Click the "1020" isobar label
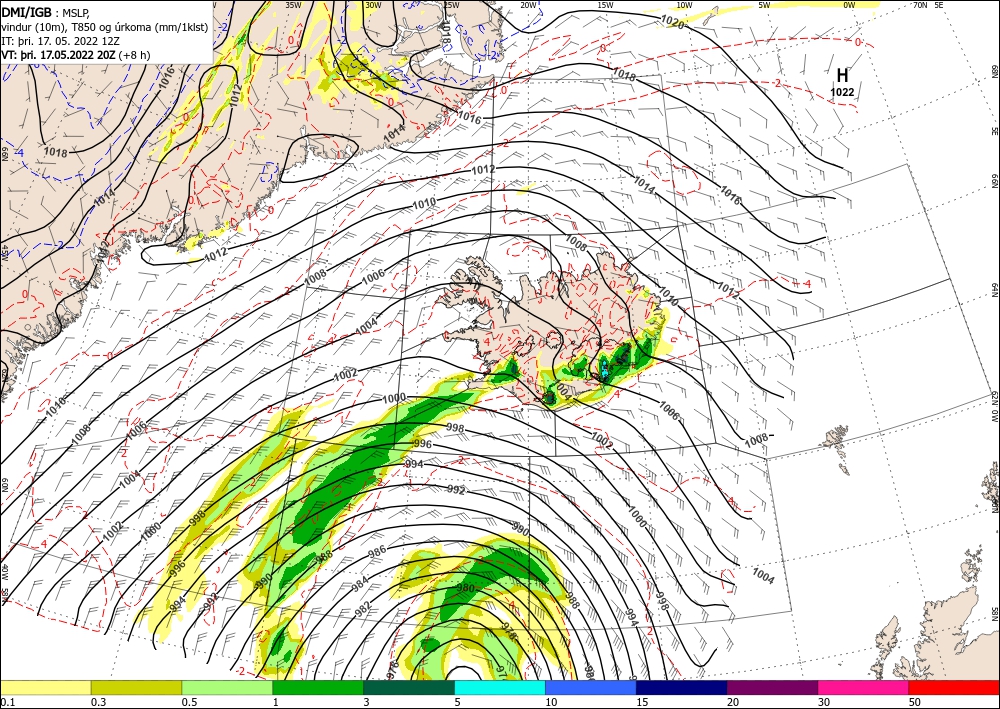The width and height of the screenshot is (1000, 709). tap(672, 22)
